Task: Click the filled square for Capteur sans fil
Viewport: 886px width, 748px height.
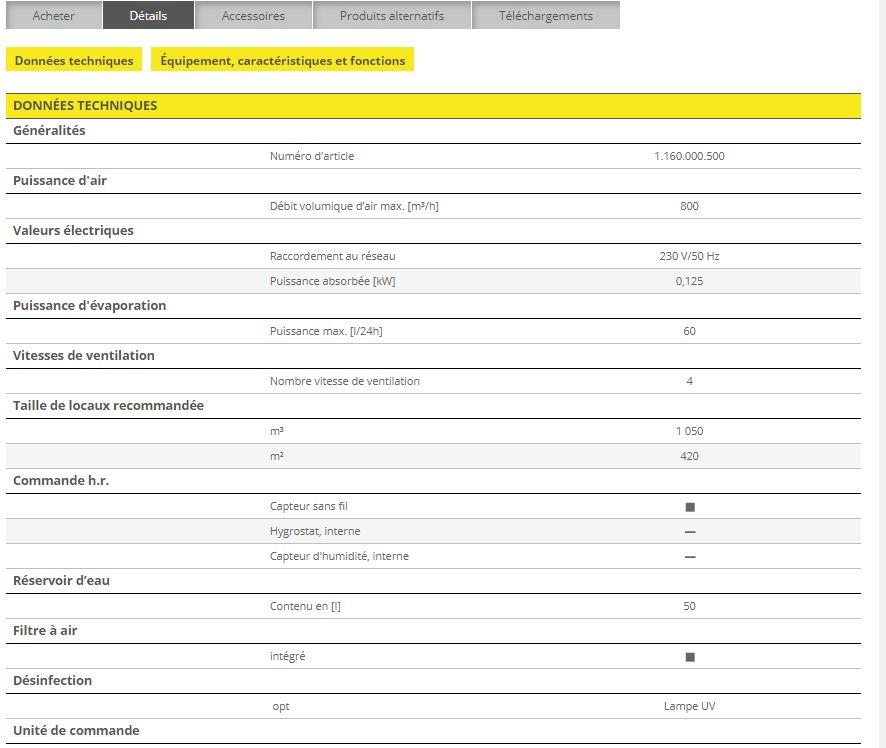Action: [690, 507]
